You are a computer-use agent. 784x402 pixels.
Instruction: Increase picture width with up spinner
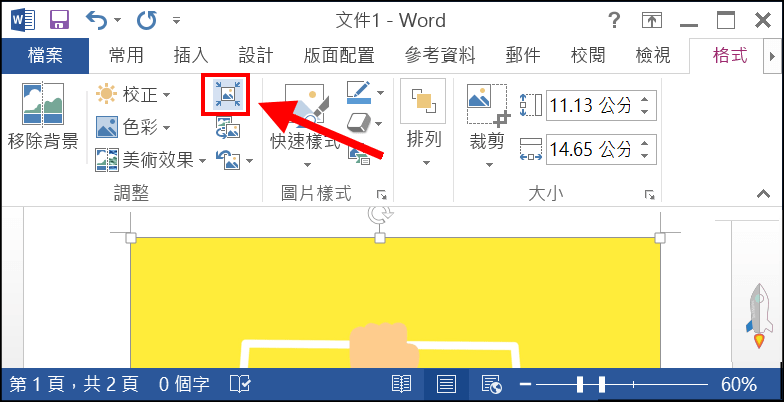coord(644,142)
